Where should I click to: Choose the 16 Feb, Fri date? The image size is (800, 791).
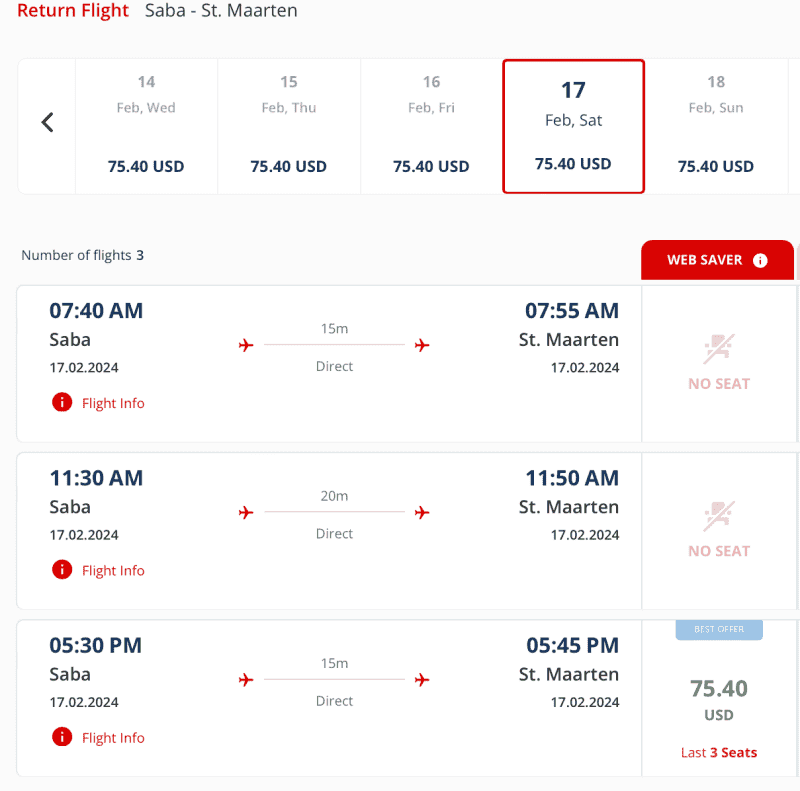[431, 126]
